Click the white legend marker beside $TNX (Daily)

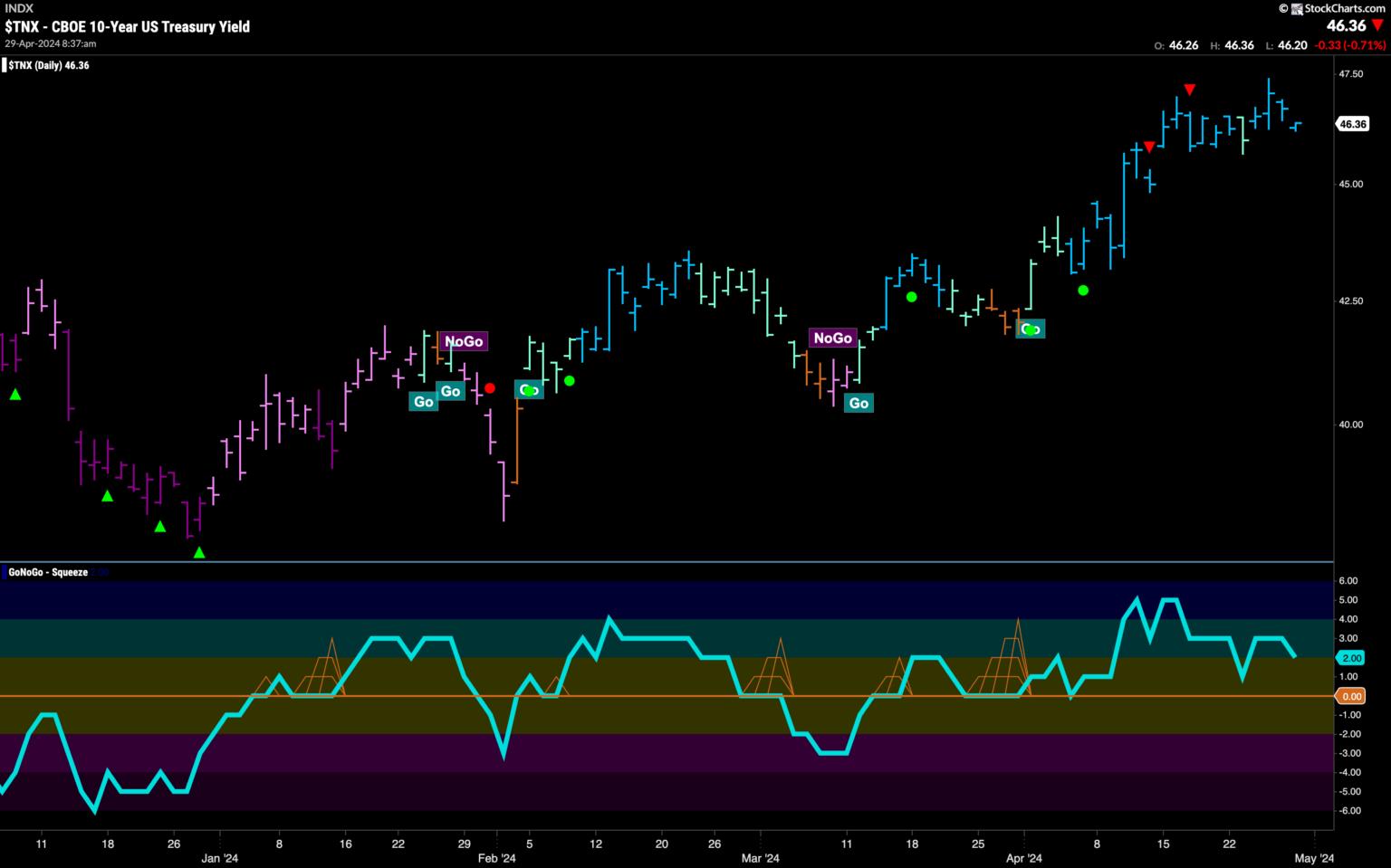[4, 65]
